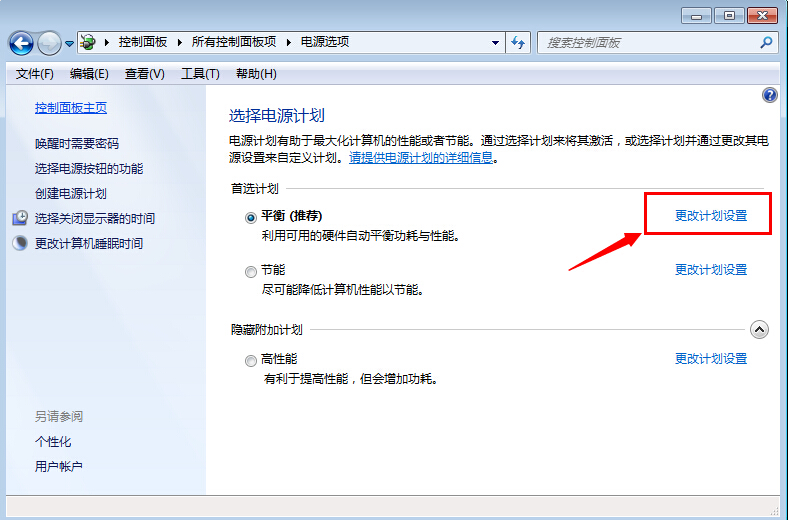Screen dimensions: 788x520
Task: Refresh the page with the refresh icon
Action: (518, 43)
